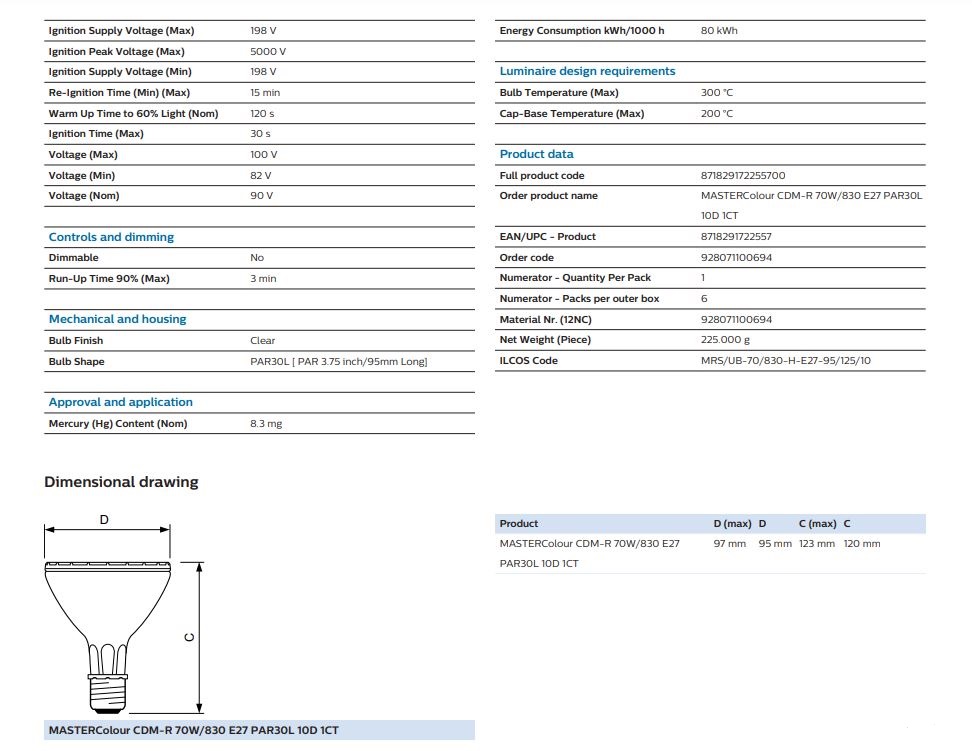Click the 'Voltage (Nom)' row label
This screenshot has width=972, height=751.
pos(84,195)
